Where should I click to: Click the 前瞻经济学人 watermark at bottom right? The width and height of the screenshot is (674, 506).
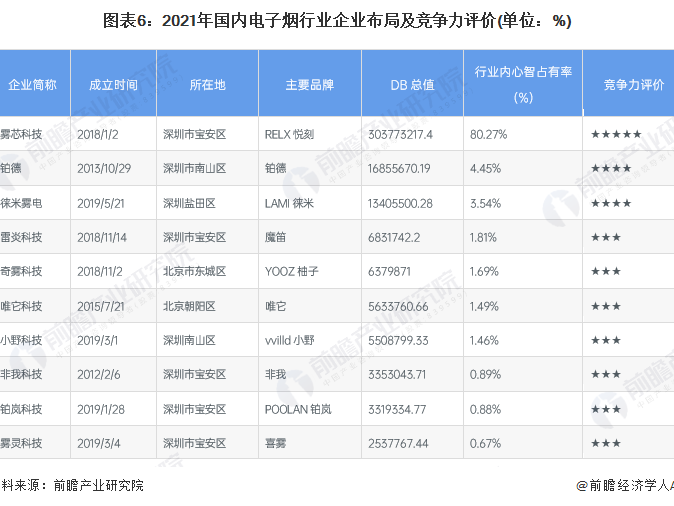(624, 485)
